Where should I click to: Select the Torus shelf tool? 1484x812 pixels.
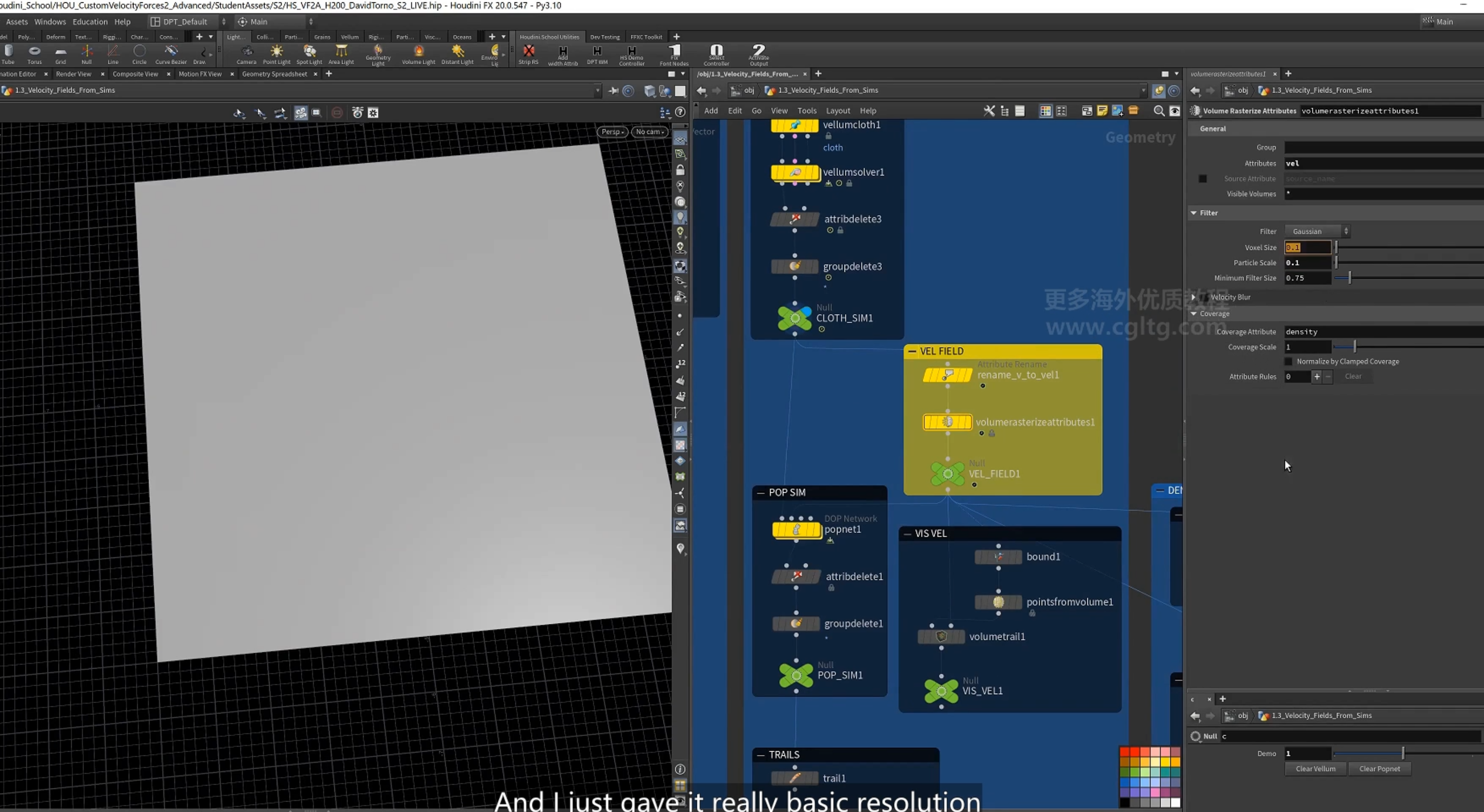point(34,54)
